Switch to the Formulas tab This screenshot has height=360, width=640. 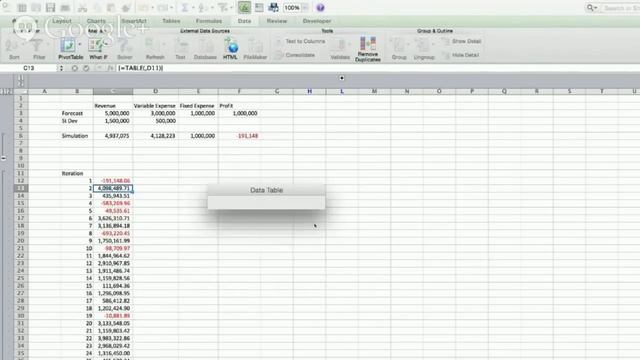[209, 21]
